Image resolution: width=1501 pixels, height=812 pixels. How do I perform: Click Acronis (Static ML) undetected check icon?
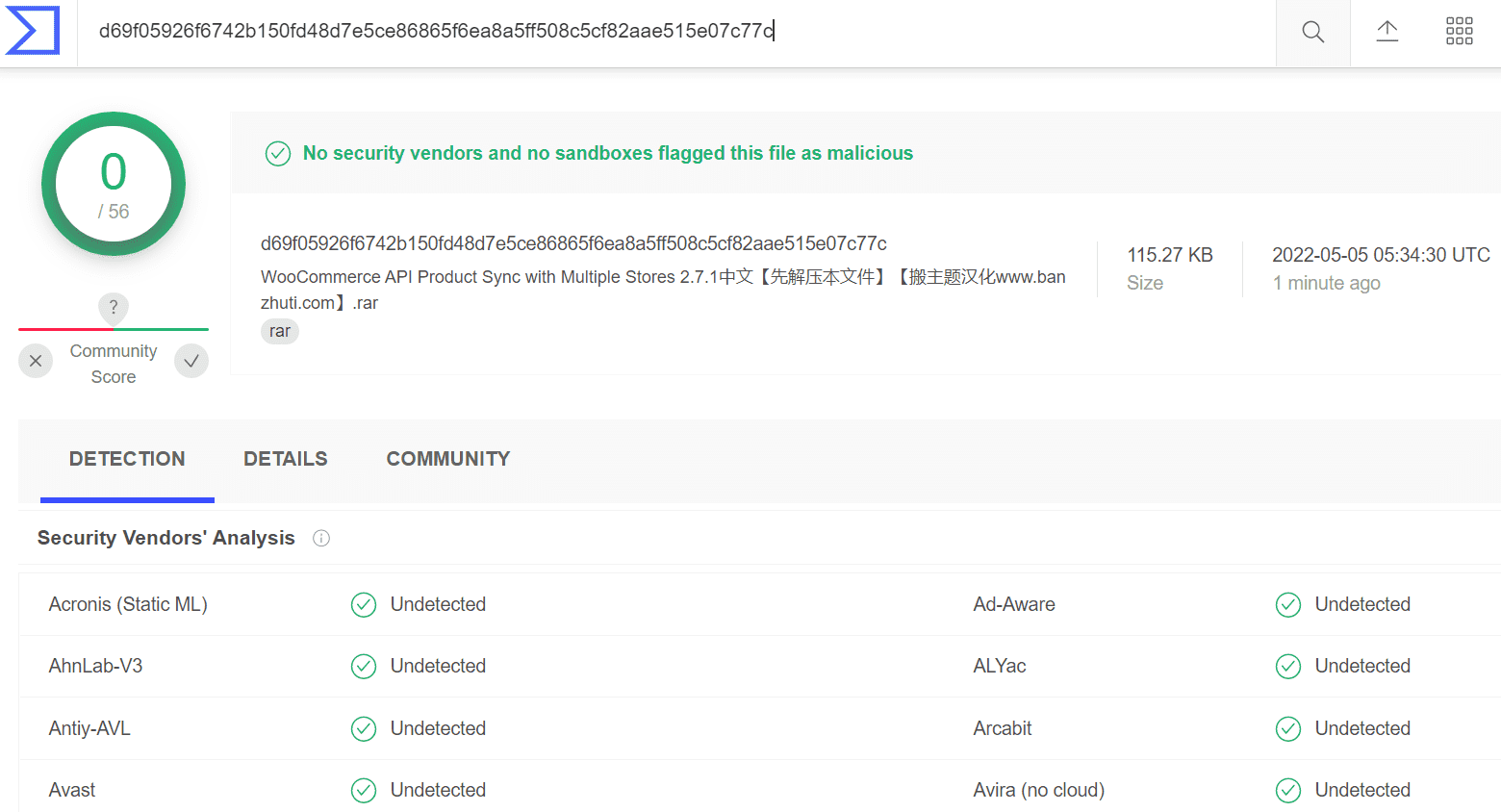click(364, 605)
